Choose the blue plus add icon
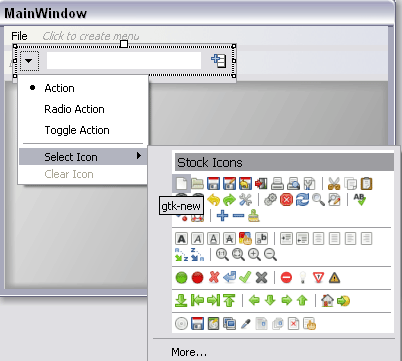 pyautogui.click(x=222, y=216)
